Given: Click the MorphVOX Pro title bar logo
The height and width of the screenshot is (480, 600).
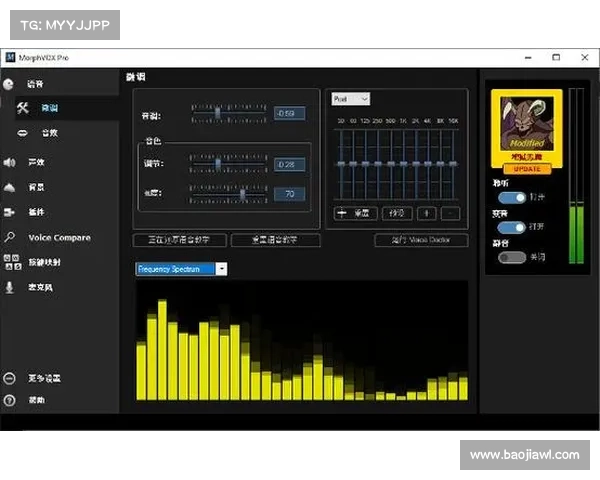Looking at the screenshot, I should click(10, 58).
